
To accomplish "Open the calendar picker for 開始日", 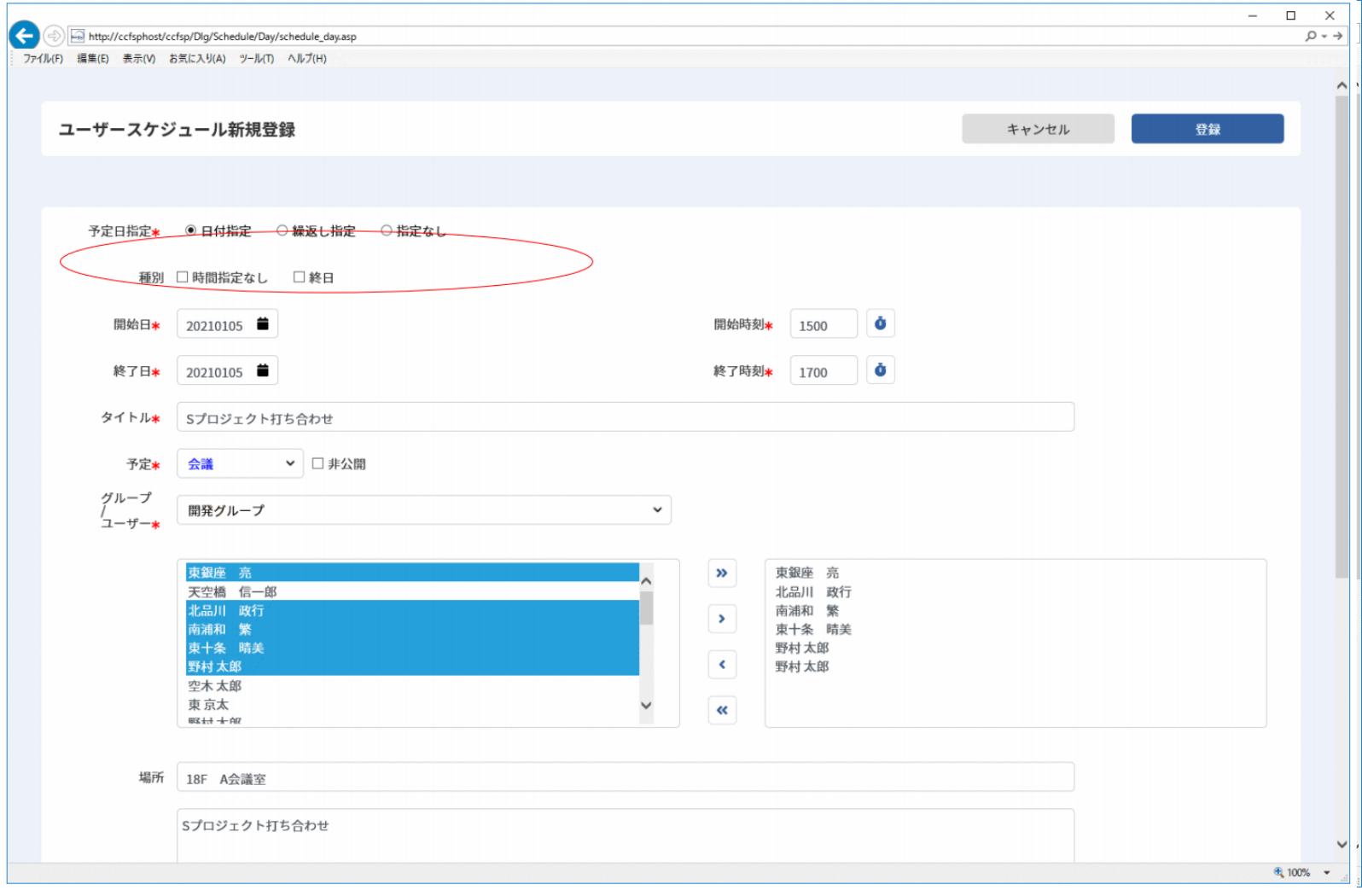I will [263, 324].
